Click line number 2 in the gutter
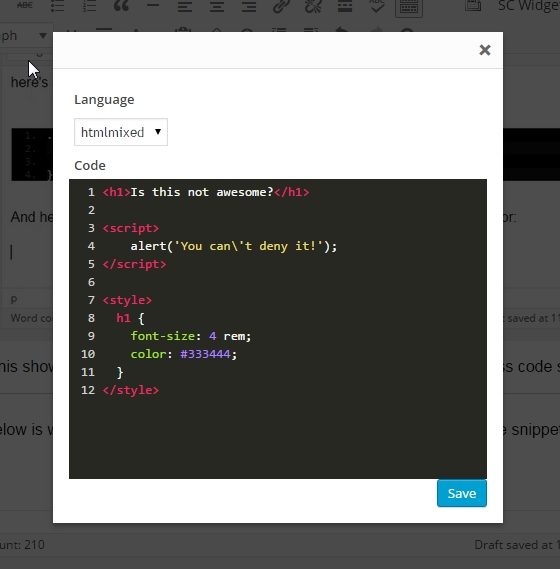The height and width of the screenshot is (569, 560). pos(91,210)
